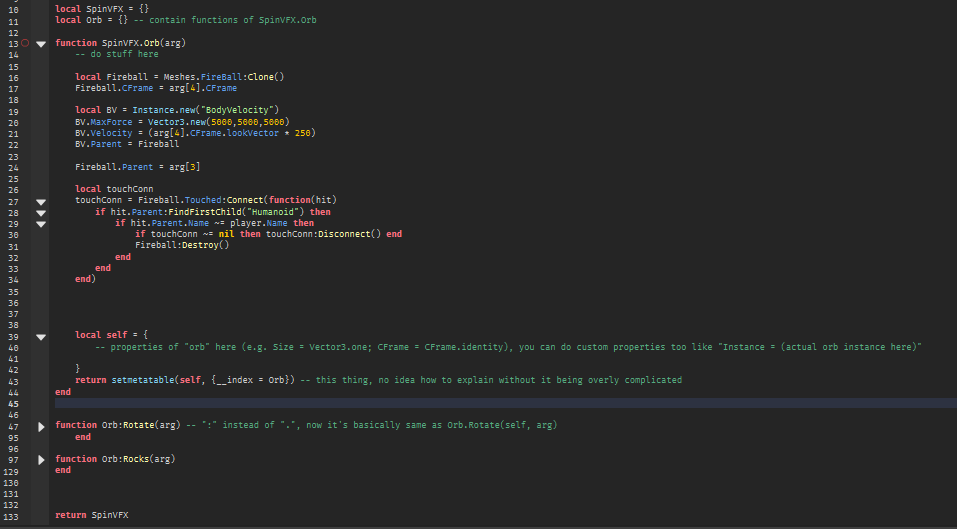The image size is (957, 529).
Task: Click the 'properties of "orb" here' comment
Action: [x=173, y=347]
